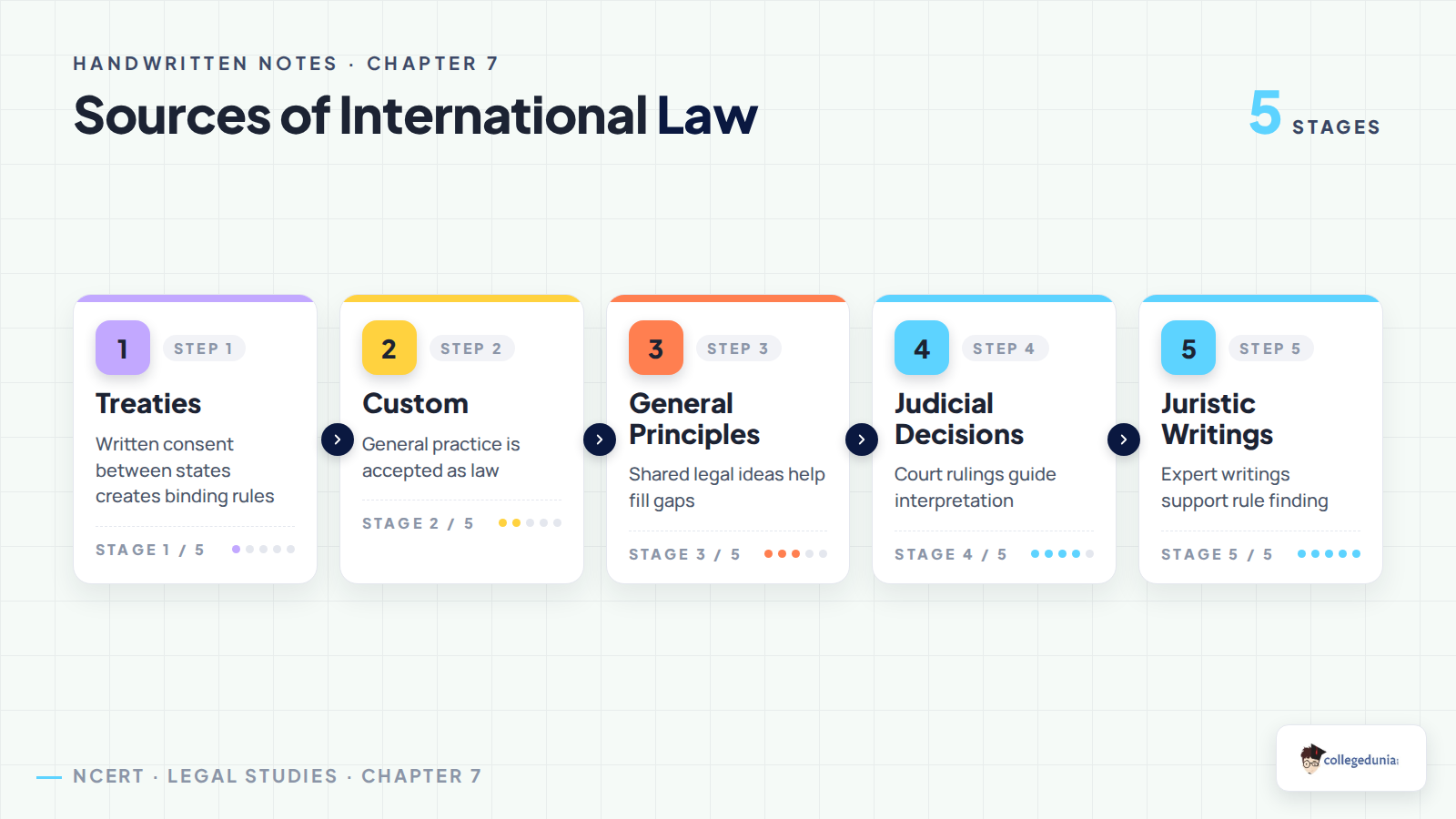Click the arrow between Treaties and Custom

(338, 440)
